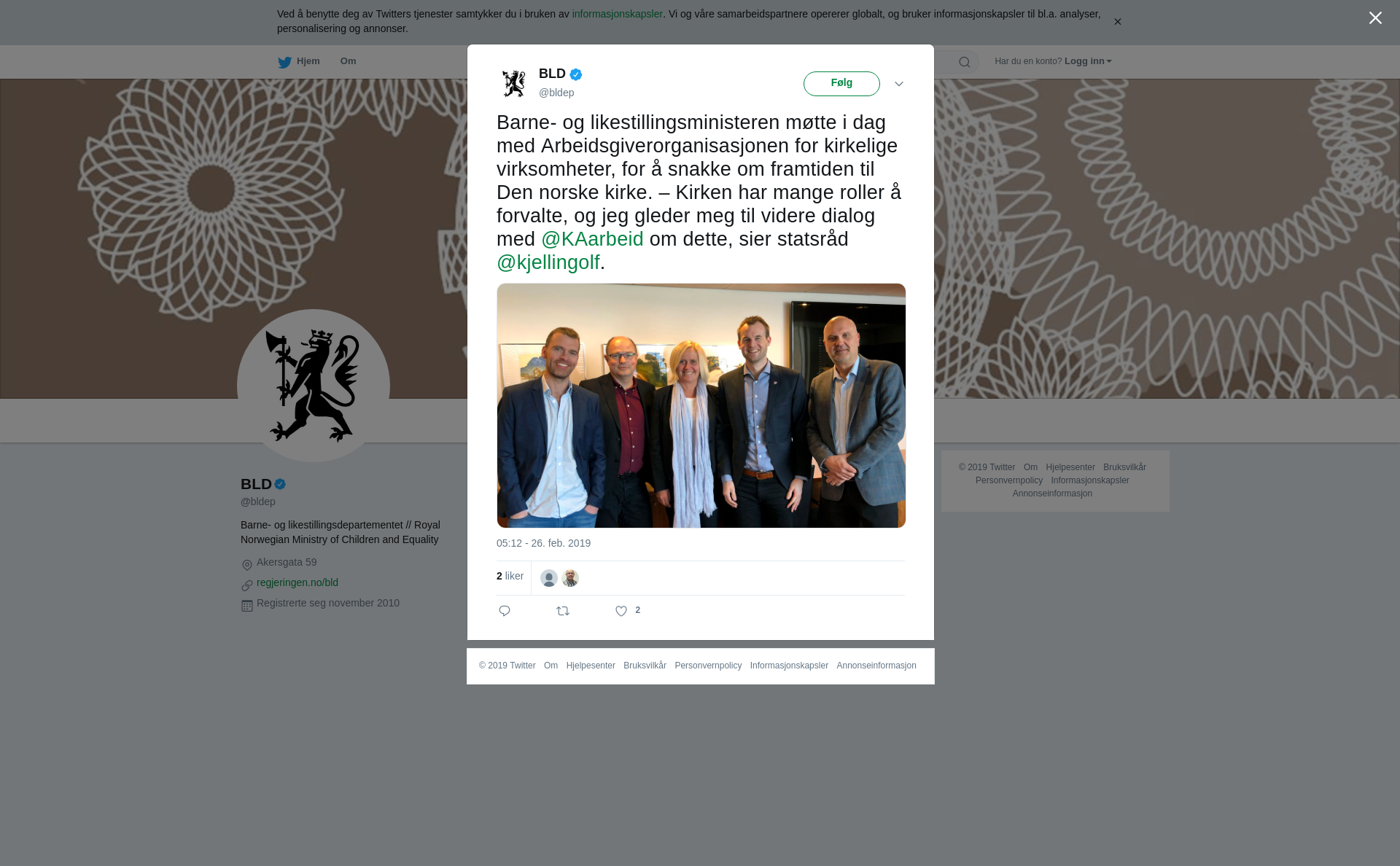Click second liker's profile photo

point(570,578)
